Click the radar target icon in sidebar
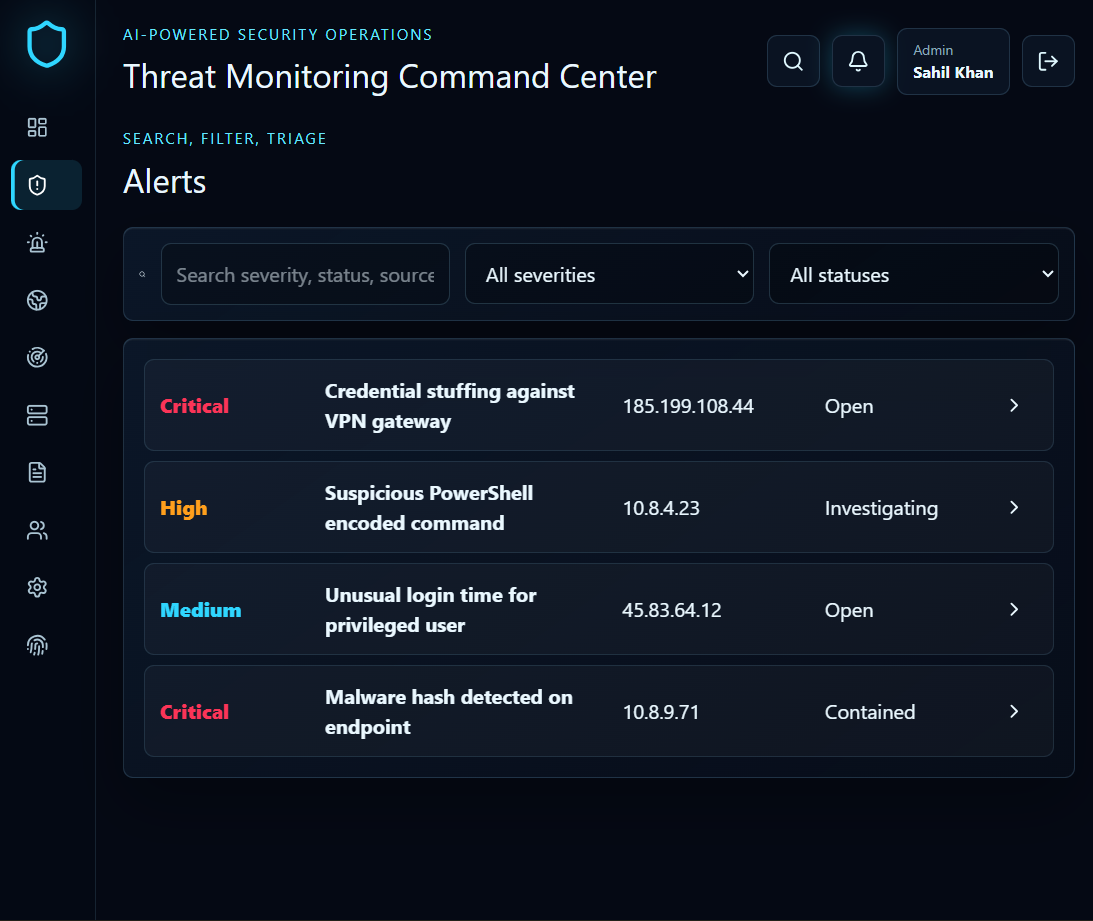The width and height of the screenshot is (1093, 921). pos(37,358)
